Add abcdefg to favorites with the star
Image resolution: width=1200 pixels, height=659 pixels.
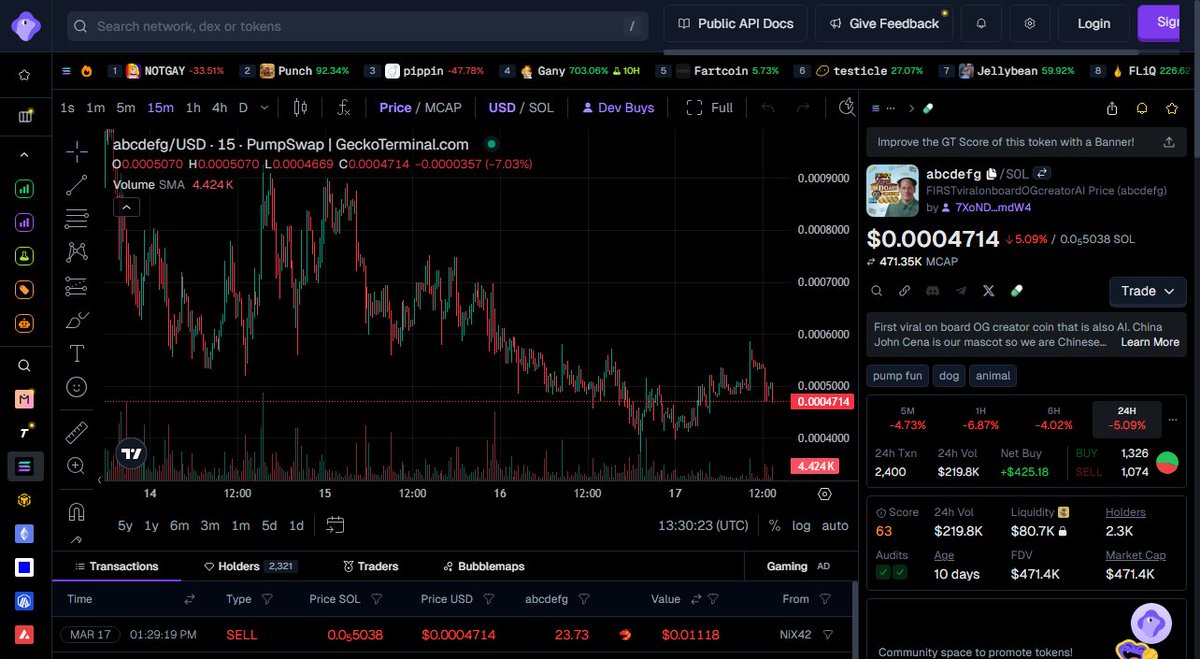pyautogui.click(x=1171, y=108)
